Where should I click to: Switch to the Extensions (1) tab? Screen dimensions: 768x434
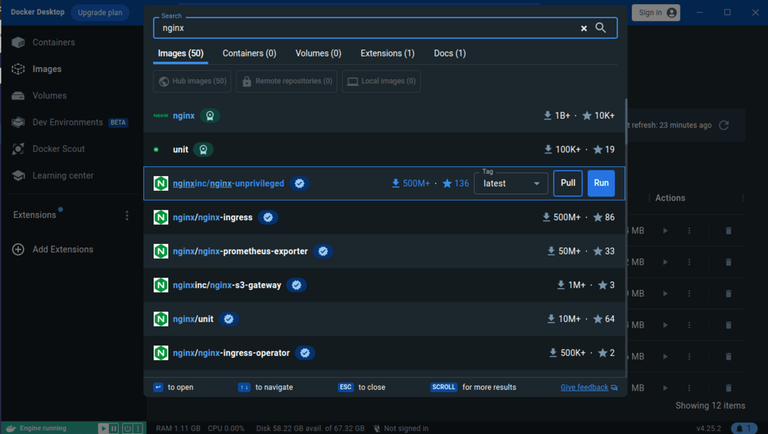pyautogui.click(x=387, y=53)
